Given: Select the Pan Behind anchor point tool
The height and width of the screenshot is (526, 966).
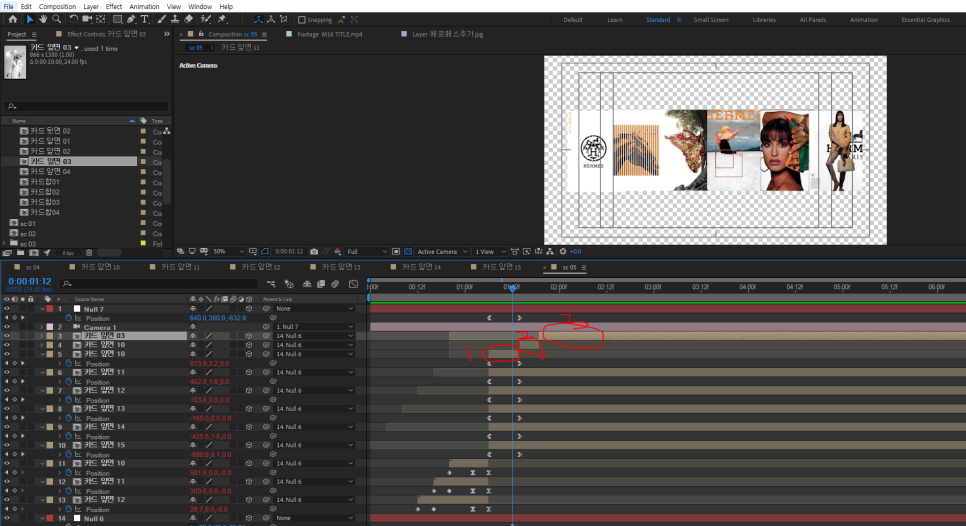Looking at the screenshot, I should point(100,20).
